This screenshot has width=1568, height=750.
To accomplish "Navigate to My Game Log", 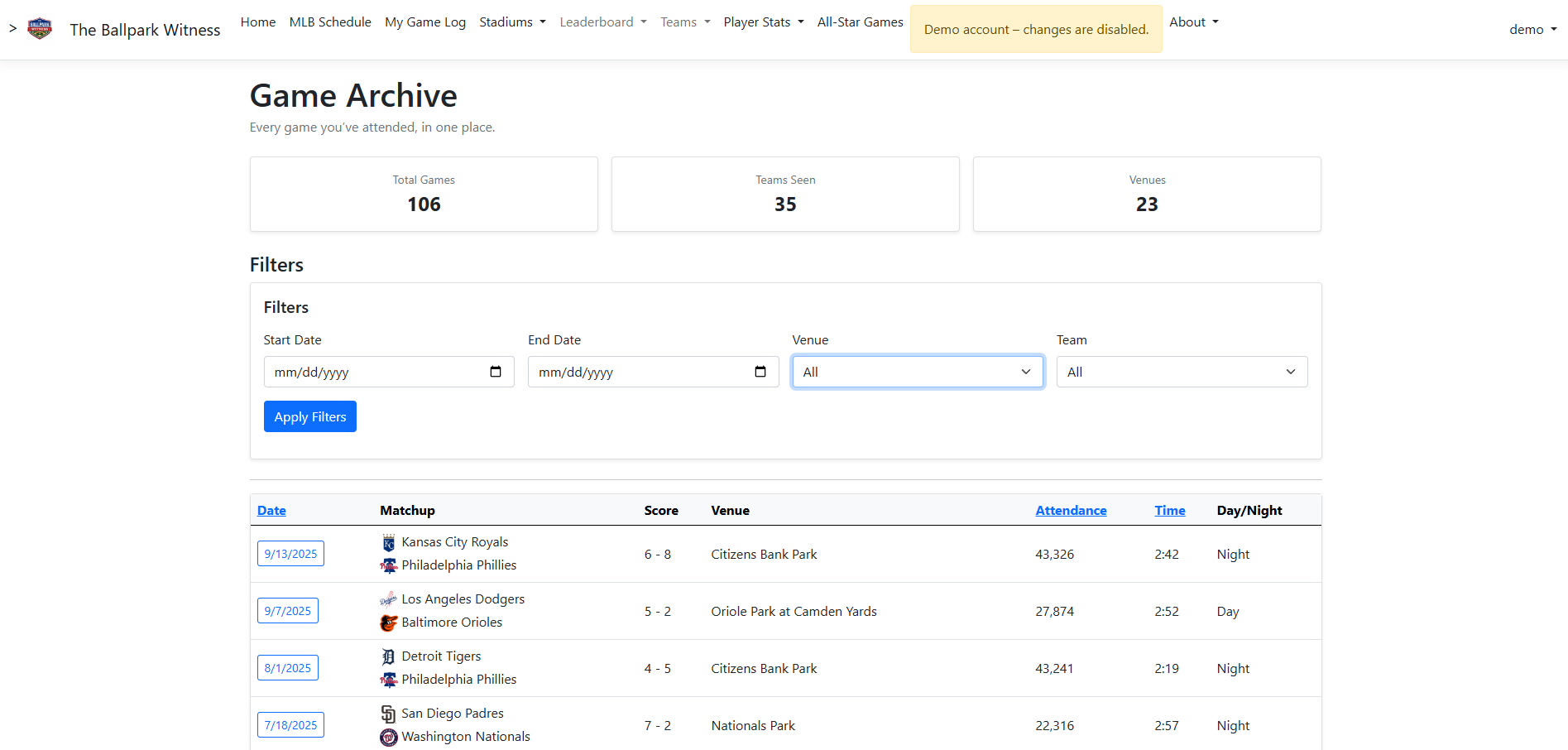I will pyautogui.click(x=425, y=22).
